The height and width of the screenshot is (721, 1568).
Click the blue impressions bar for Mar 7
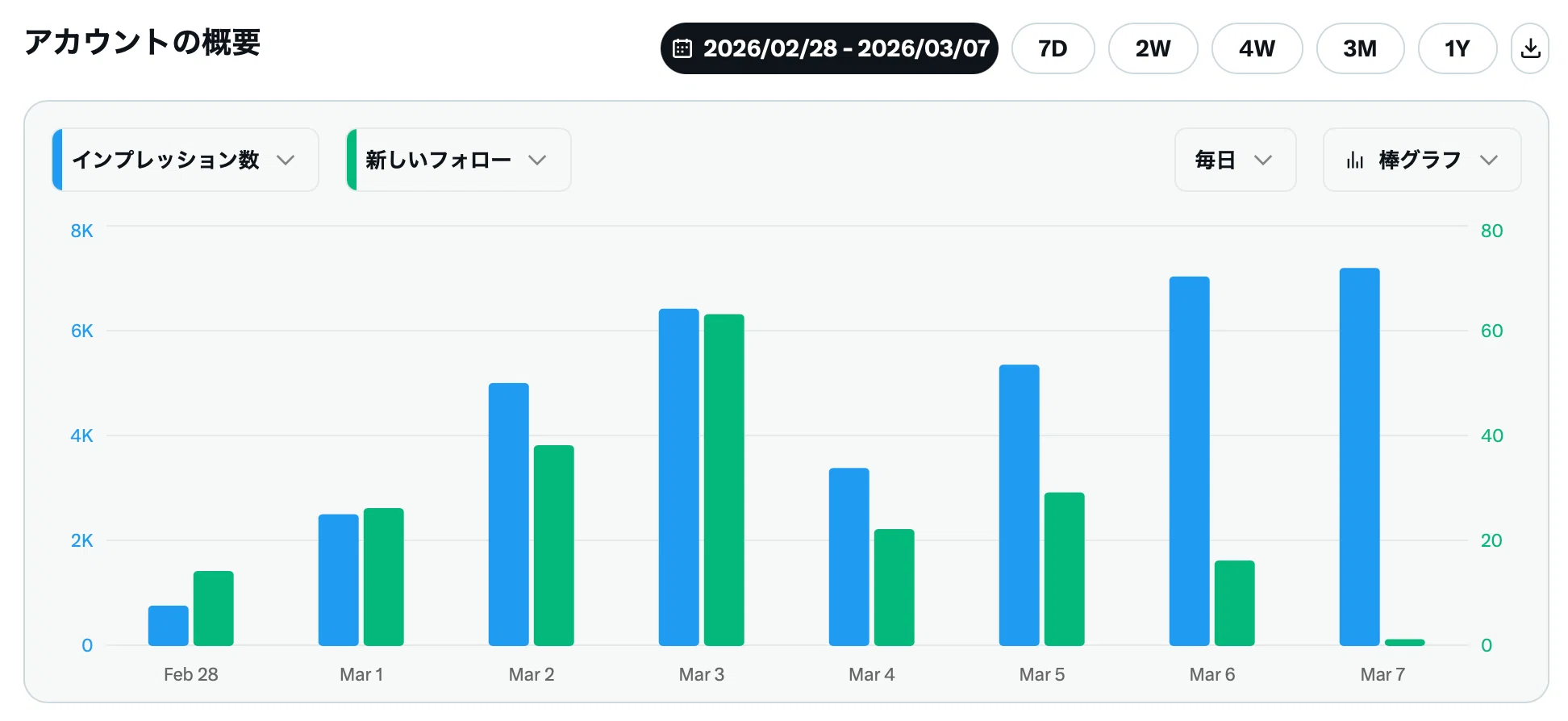[1360, 457]
